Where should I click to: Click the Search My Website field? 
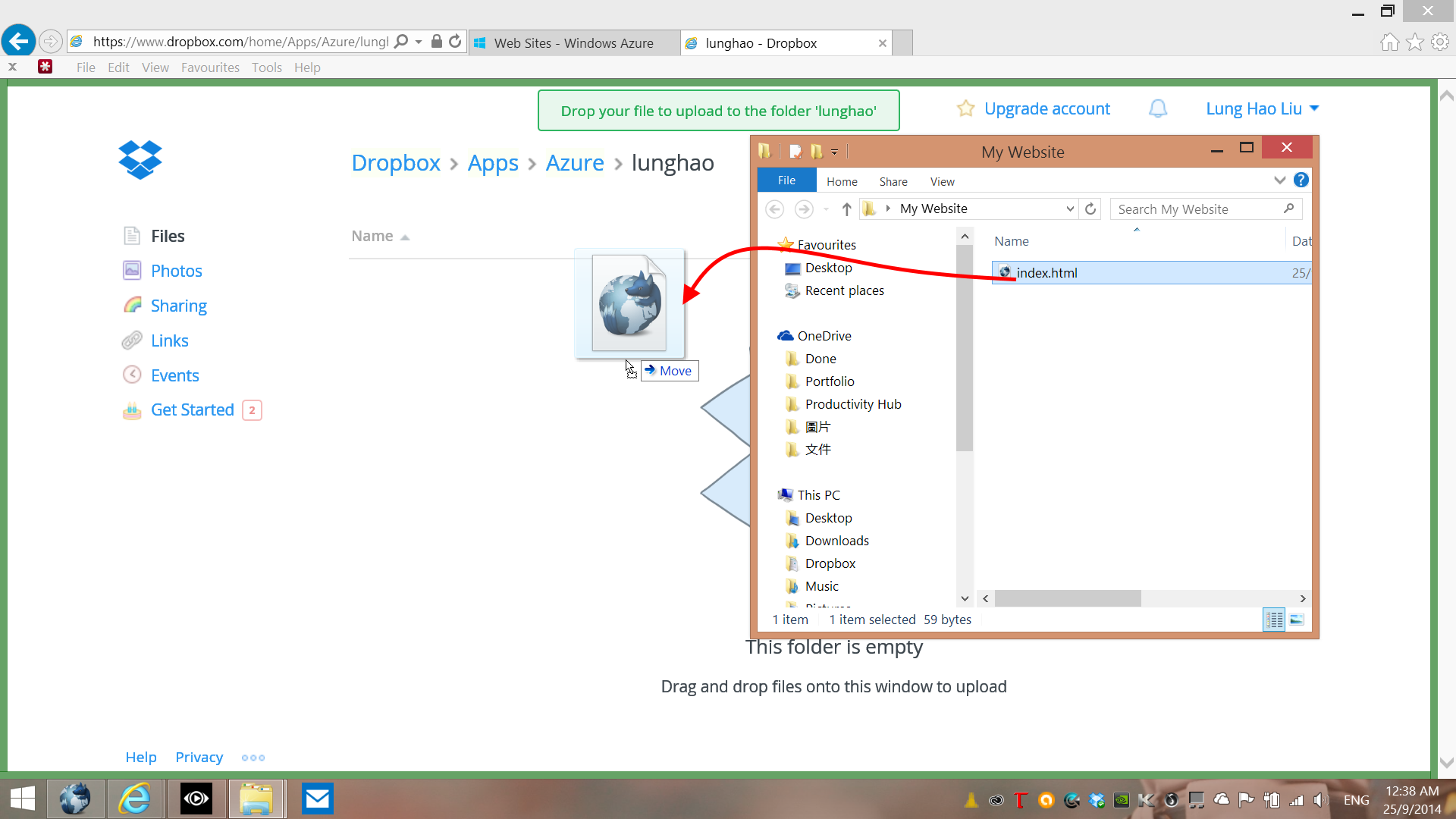click(1206, 209)
